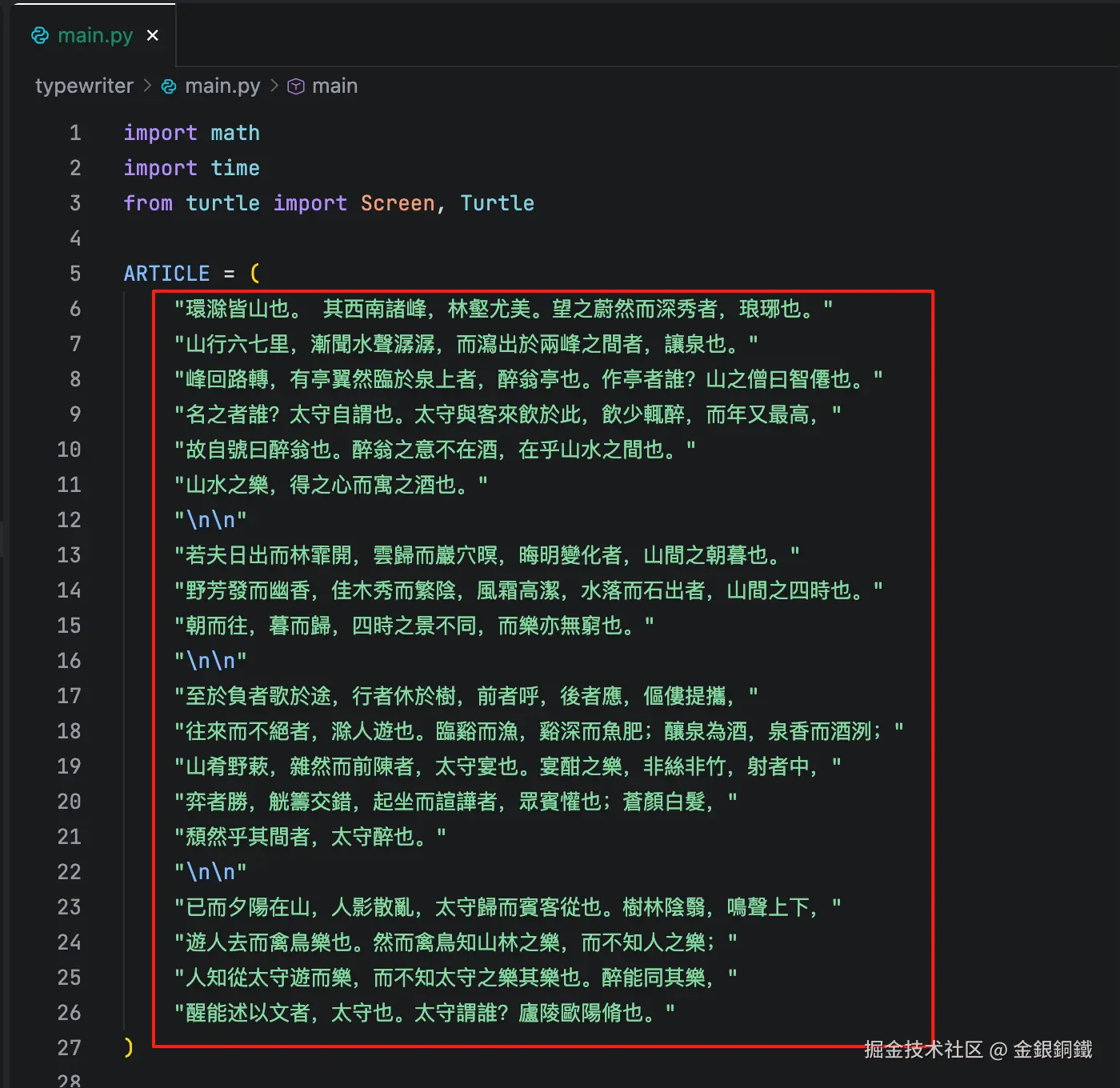1120x1088 pixels.
Task: Click the cube symbol icon beside main
Action: [x=296, y=86]
